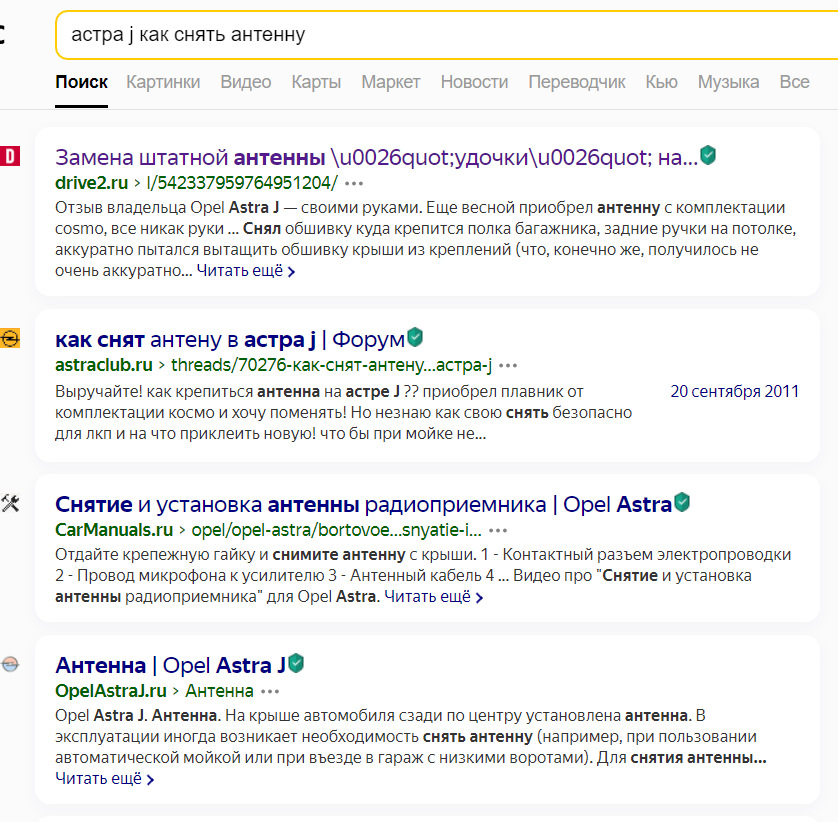Image resolution: width=838 pixels, height=822 pixels.
Task: Click the astraclub.ru Opel favicon
Action: point(10,338)
